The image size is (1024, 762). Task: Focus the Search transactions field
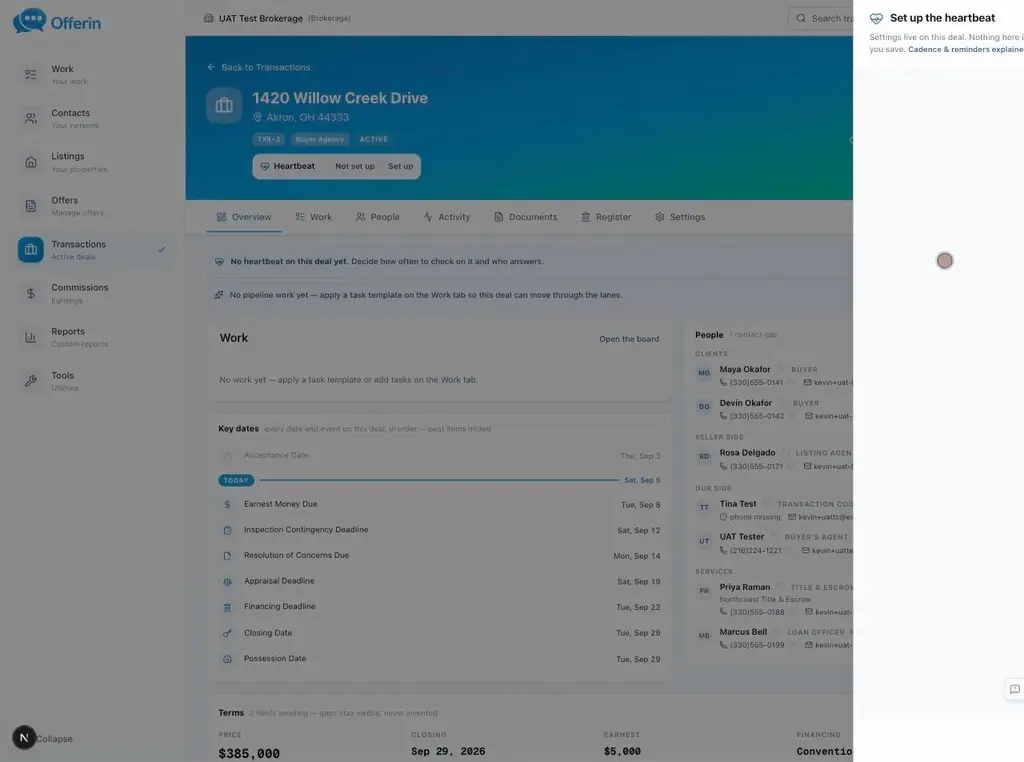[821, 18]
